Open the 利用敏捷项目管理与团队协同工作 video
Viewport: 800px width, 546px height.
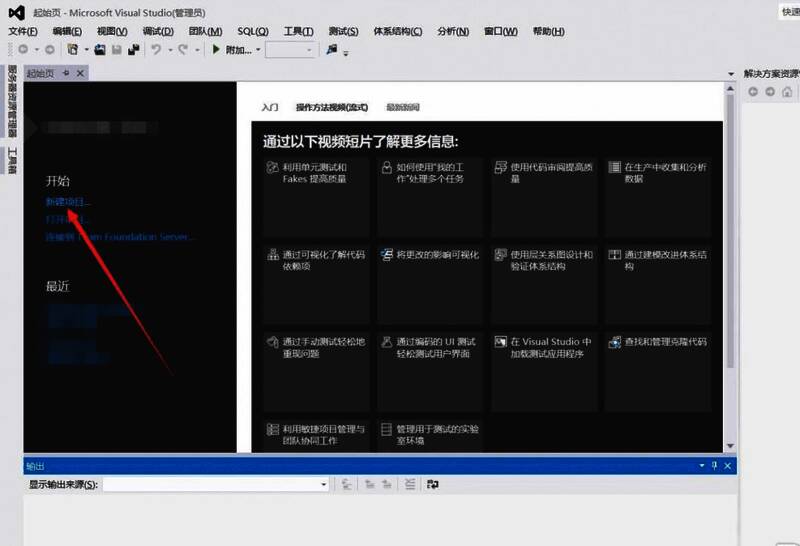click(x=316, y=436)
